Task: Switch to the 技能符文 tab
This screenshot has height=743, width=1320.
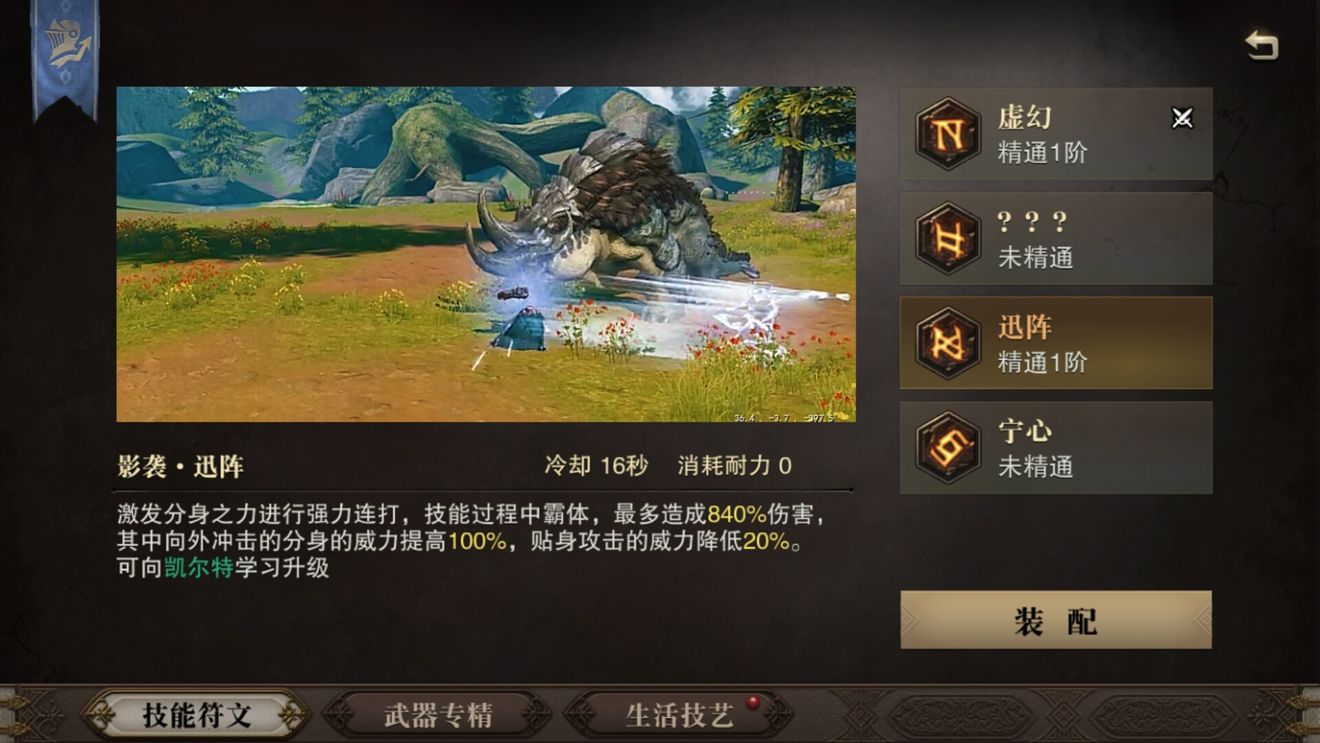Action: [x=196, y=715]
